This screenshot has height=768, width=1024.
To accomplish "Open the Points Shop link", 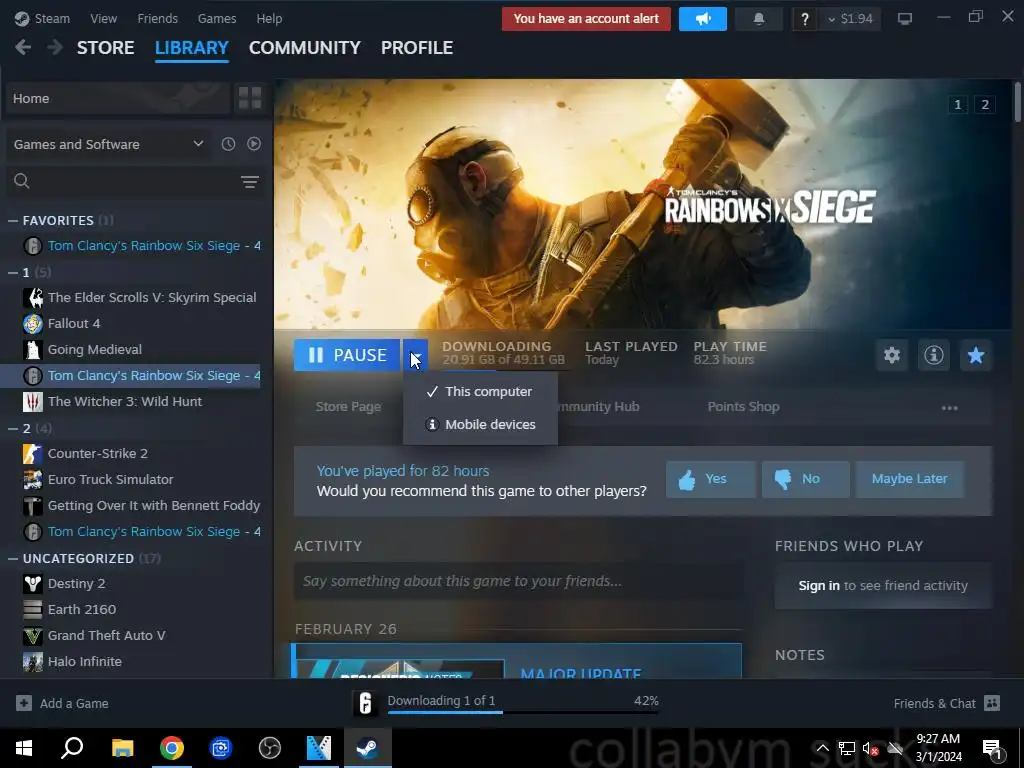I will [x=743, y=407].
